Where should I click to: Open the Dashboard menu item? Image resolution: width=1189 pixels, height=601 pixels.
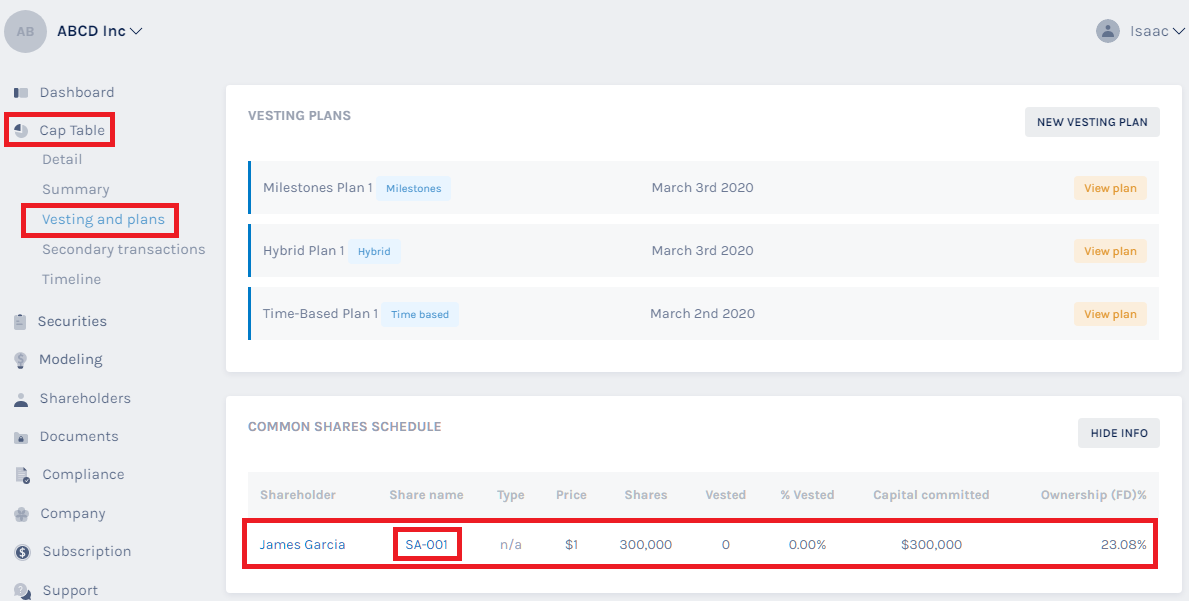[x=77, y=92]
